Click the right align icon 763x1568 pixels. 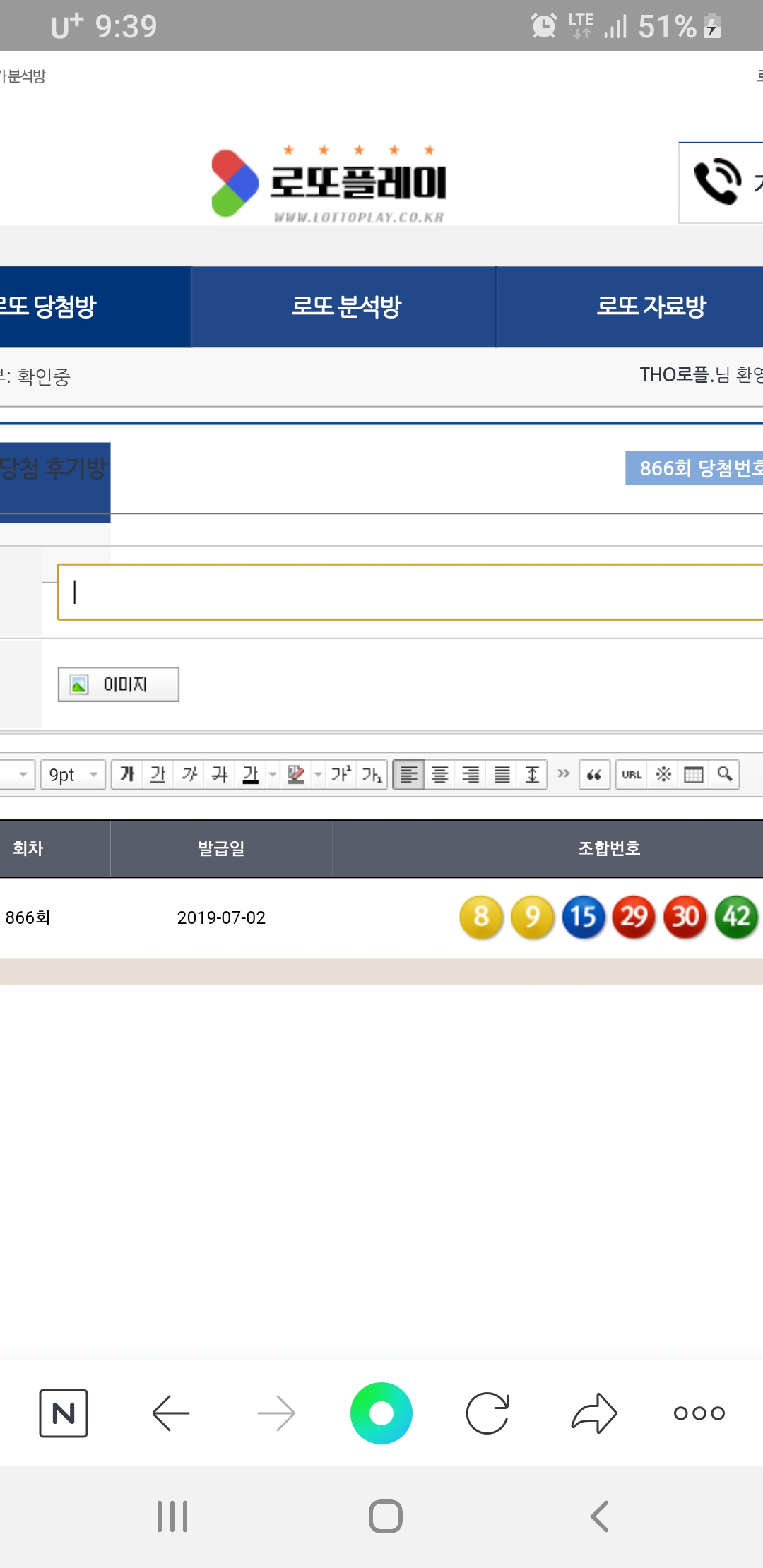coord(471,775)
